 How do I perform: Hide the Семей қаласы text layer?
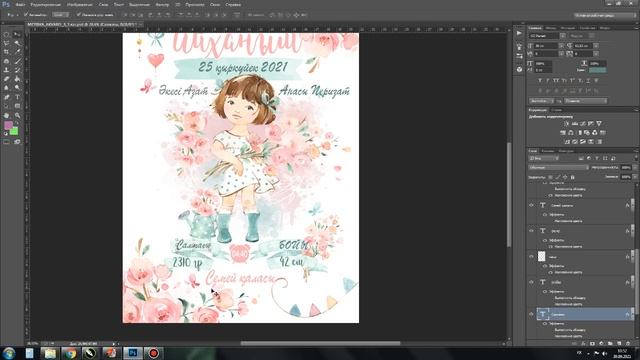click(x=531, y=205)
